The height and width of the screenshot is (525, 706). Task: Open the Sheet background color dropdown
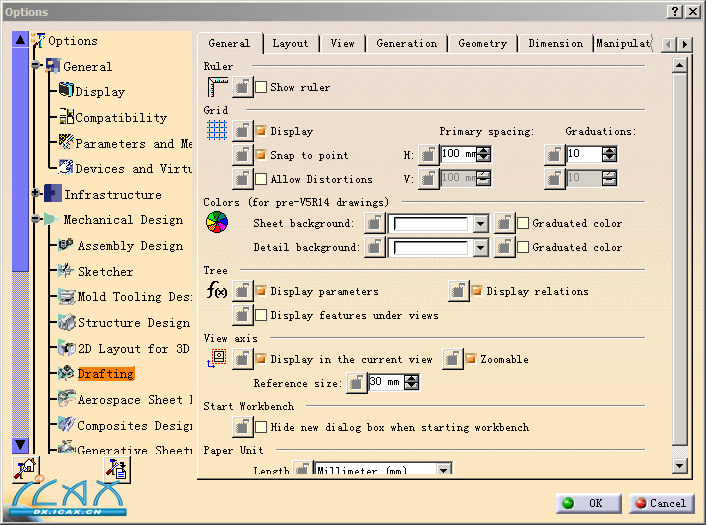pyautogui.click(x=480, y=224)
